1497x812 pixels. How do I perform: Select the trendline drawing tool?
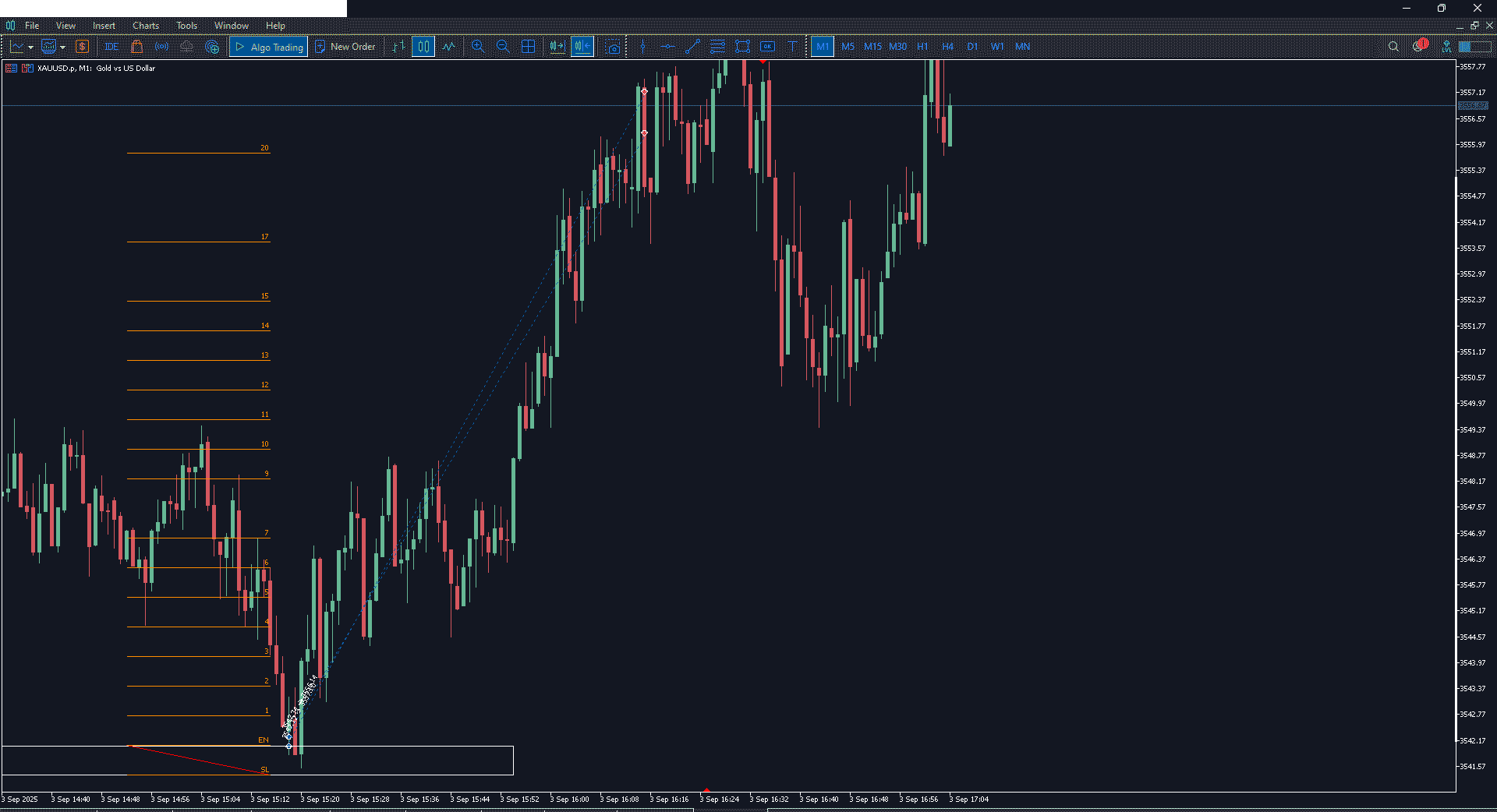coord(692,47)
